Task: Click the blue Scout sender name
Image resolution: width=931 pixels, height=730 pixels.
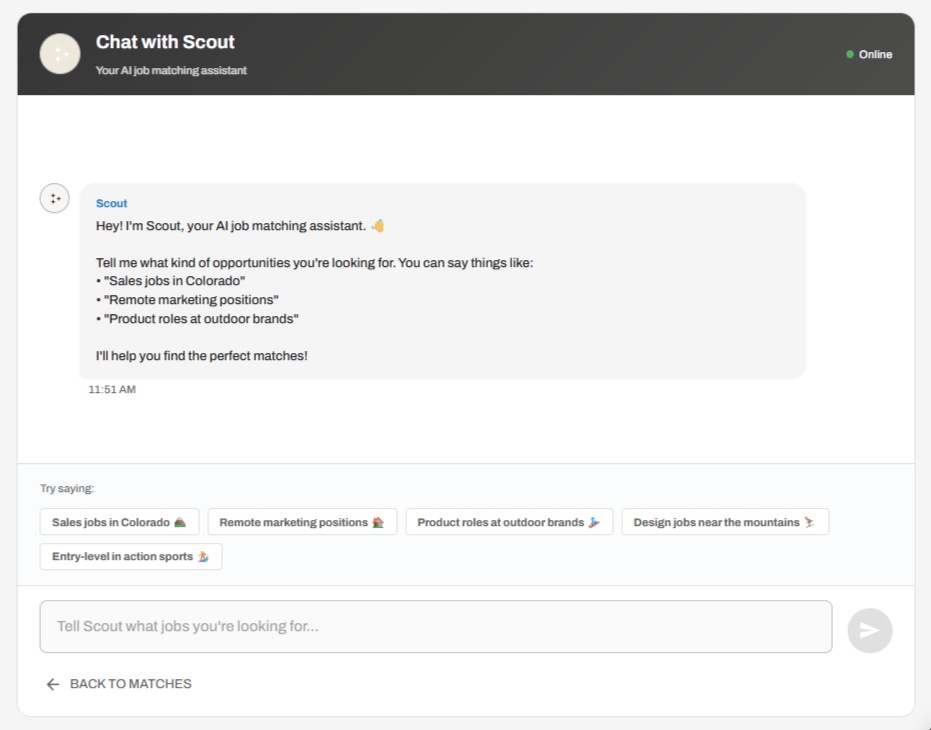Action: pos(112,203)
